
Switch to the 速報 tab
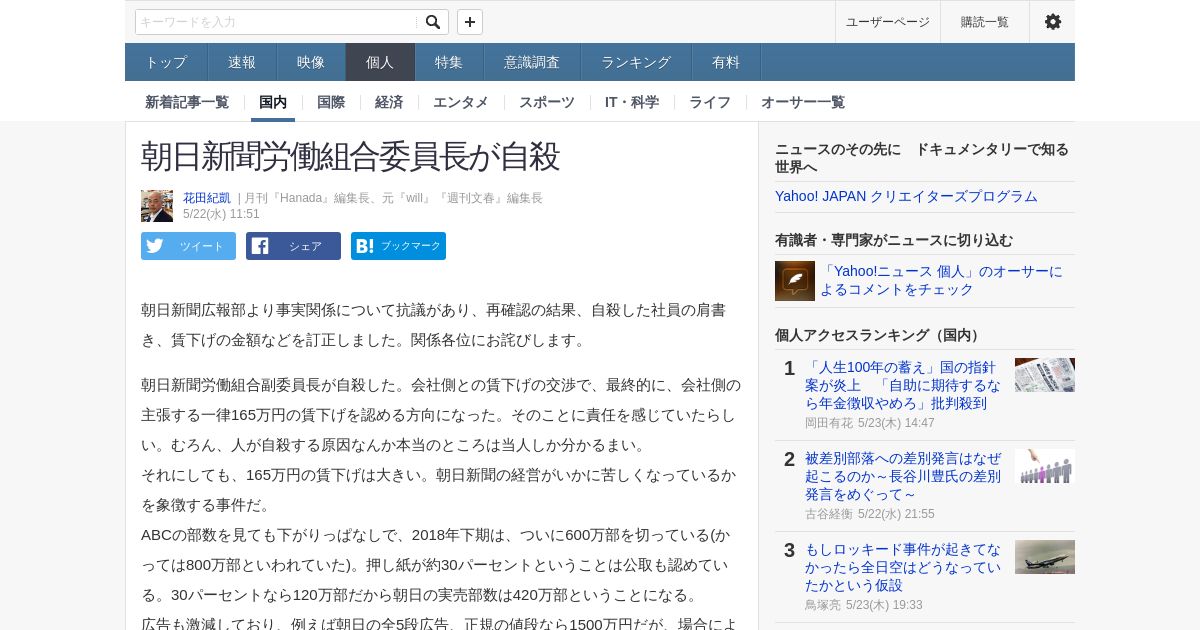point(242,62)
